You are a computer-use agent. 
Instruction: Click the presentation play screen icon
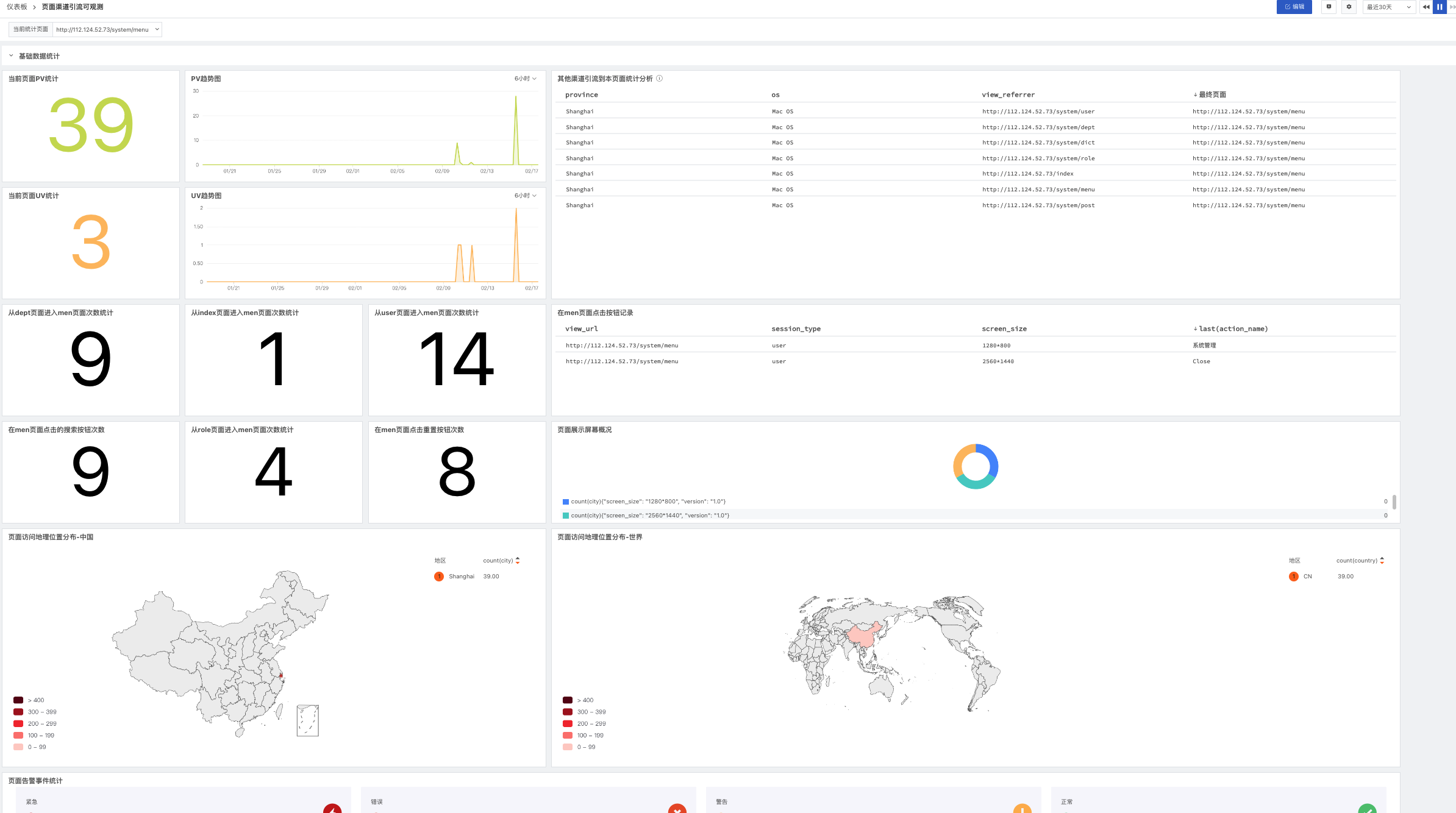(x=1329, y=7)
